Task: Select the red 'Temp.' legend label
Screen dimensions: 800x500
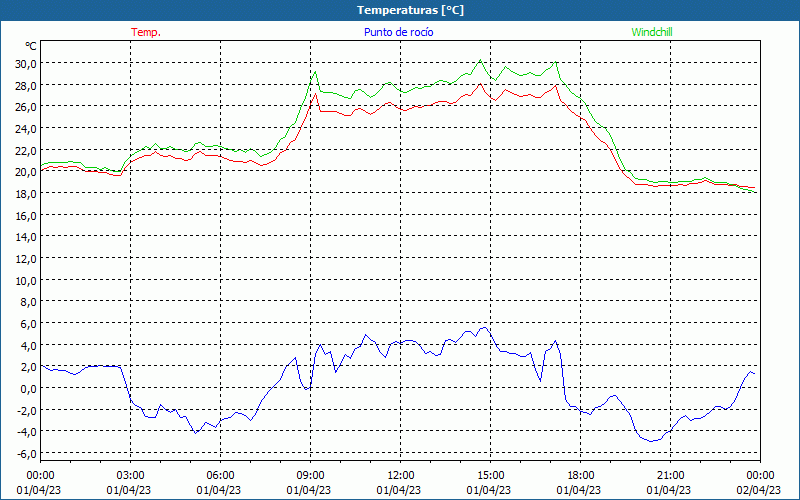Action: point(146,32)
